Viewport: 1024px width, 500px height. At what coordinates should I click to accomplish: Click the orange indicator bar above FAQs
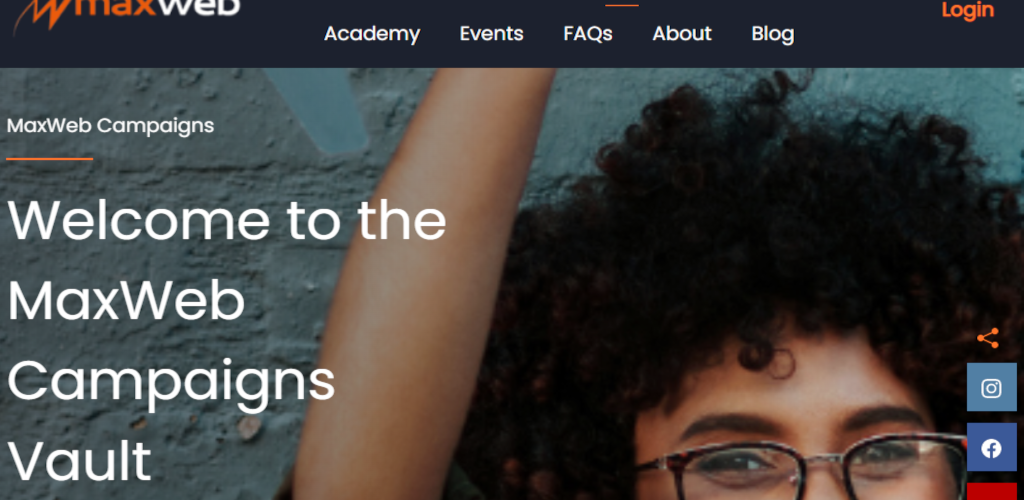622,5
